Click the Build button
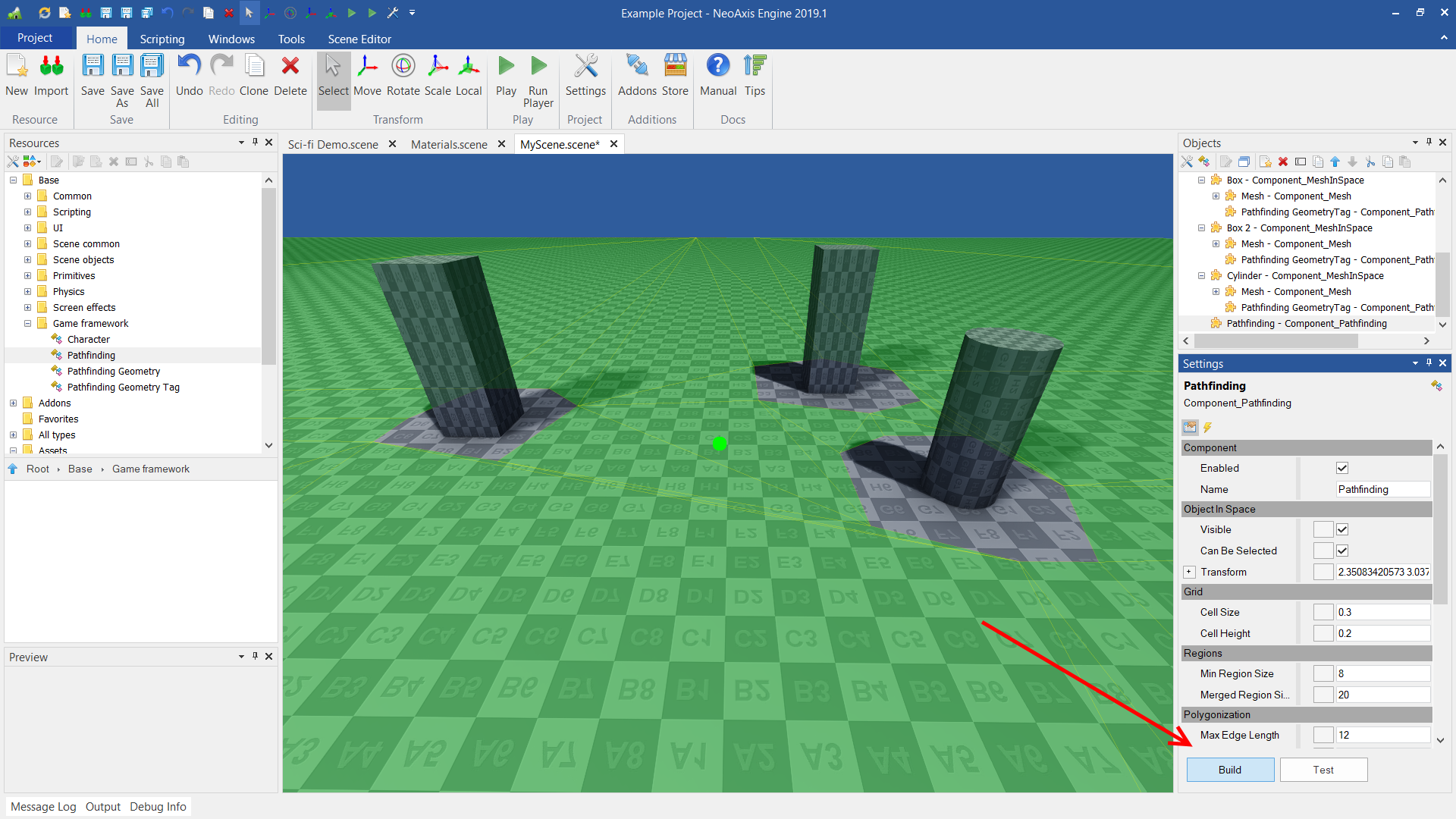 point(1229,770)
